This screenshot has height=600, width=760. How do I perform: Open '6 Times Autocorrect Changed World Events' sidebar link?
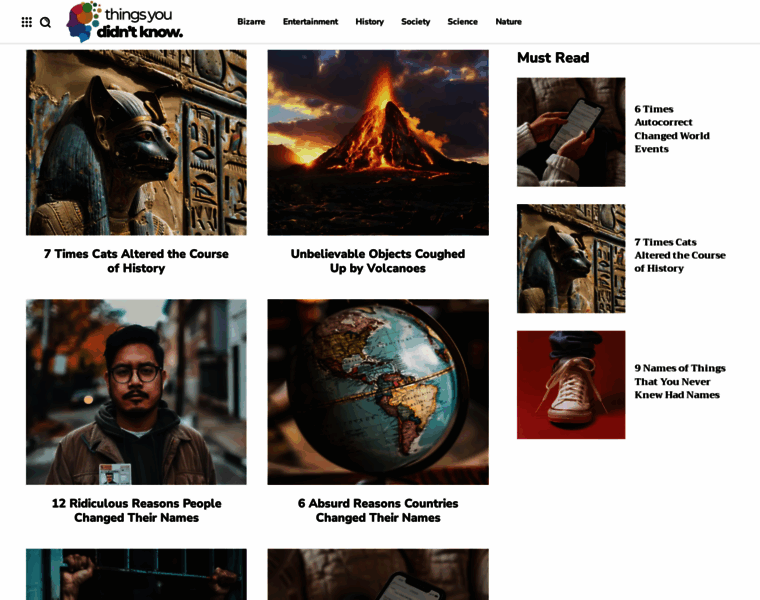pyautogui.click(x=671, y=129)
